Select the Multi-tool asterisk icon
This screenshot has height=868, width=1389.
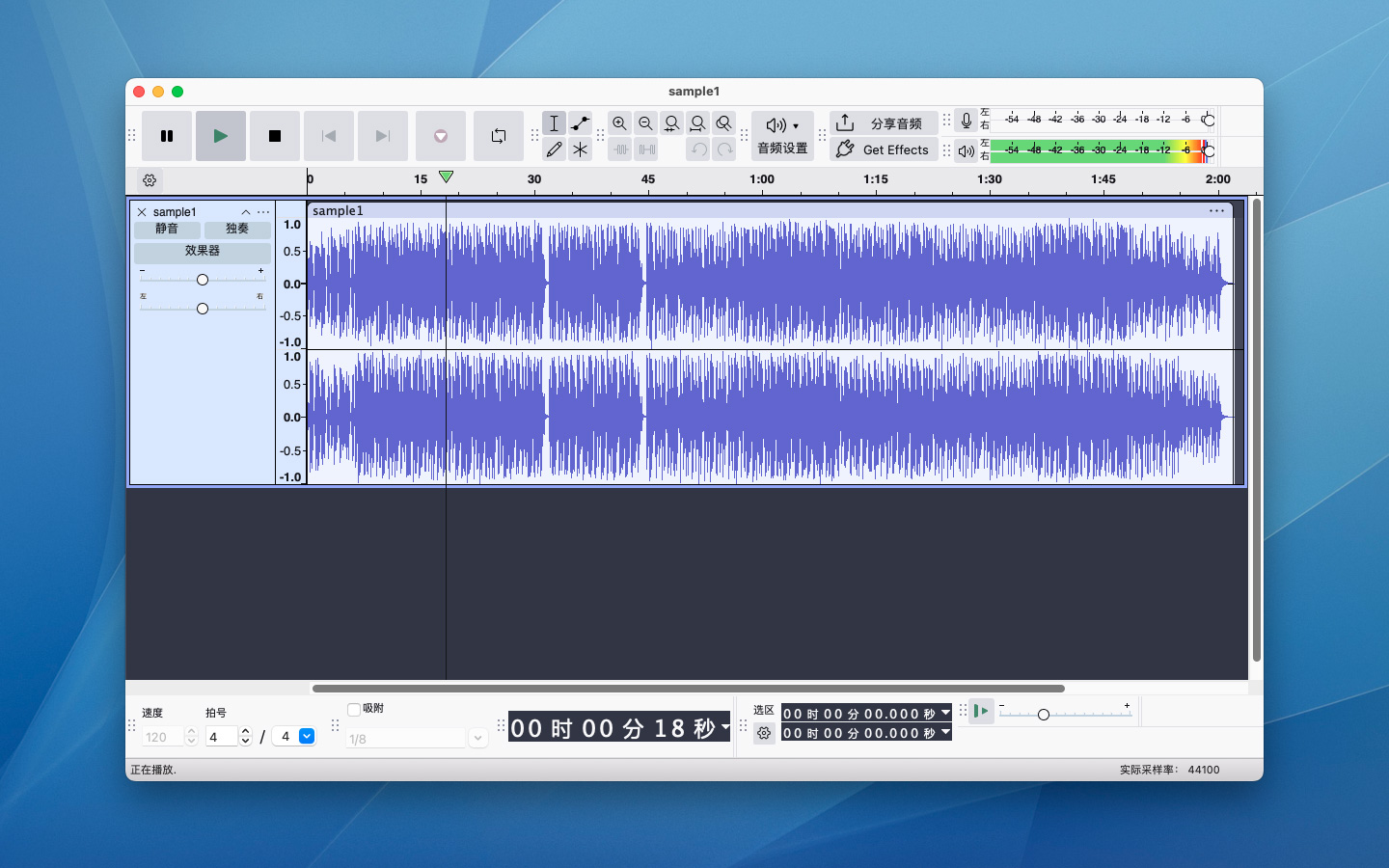(x=580, y=149)
